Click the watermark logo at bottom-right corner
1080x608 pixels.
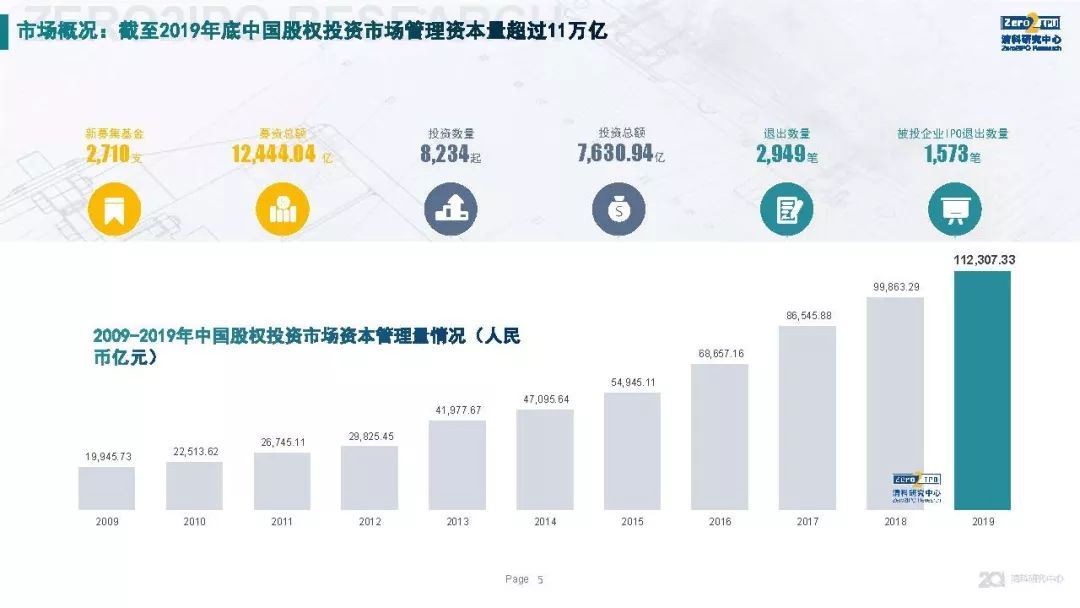(1022, 579)
